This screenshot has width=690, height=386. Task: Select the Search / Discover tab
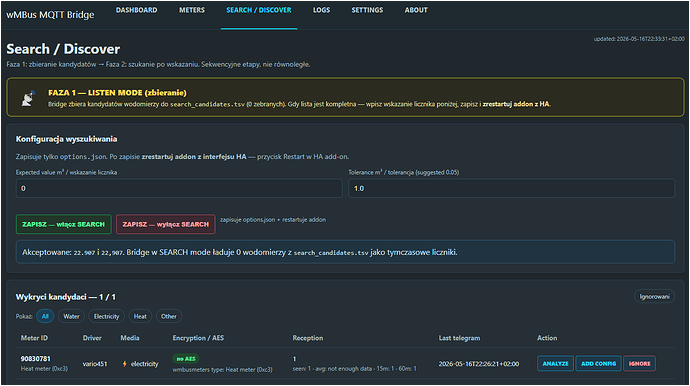tap(259, 10)
